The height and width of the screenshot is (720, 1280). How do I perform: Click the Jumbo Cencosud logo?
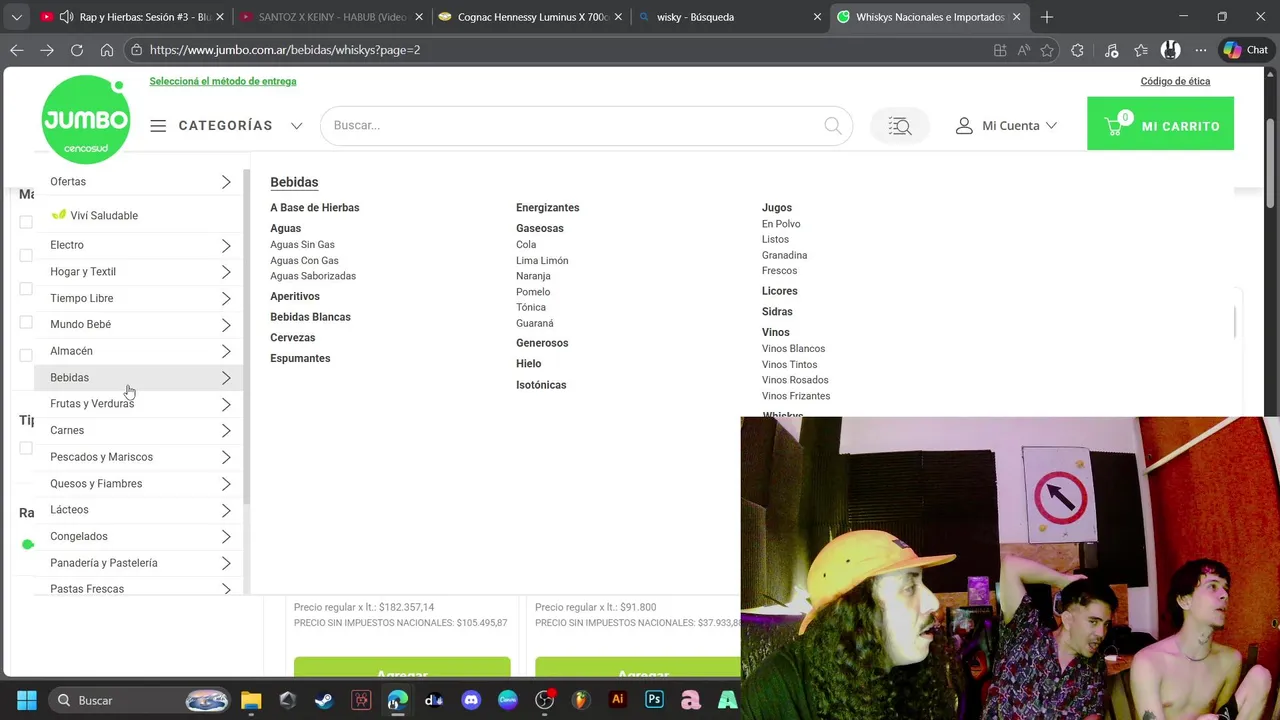[86, 120]
